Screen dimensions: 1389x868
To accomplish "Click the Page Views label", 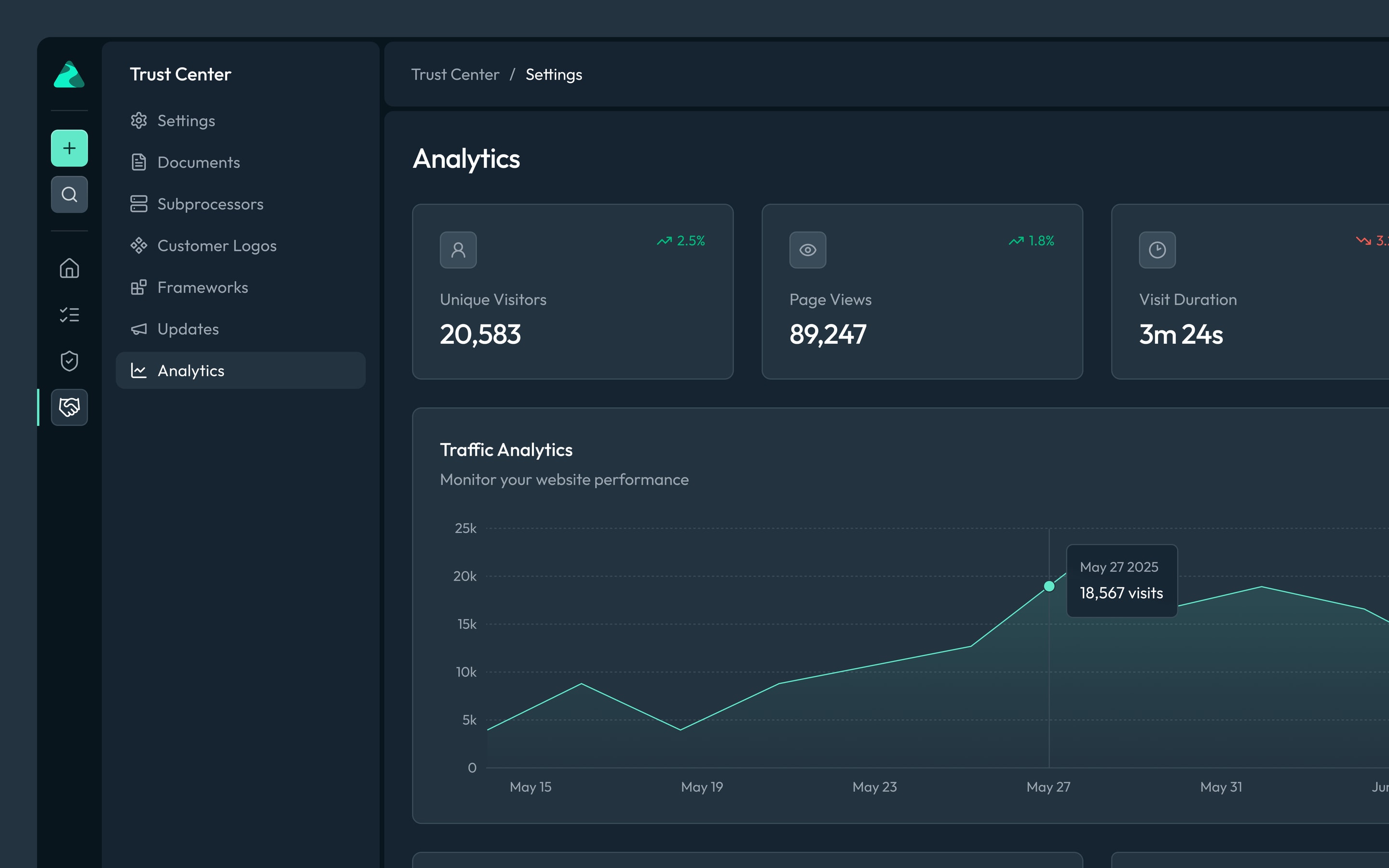I will point(830,300).
